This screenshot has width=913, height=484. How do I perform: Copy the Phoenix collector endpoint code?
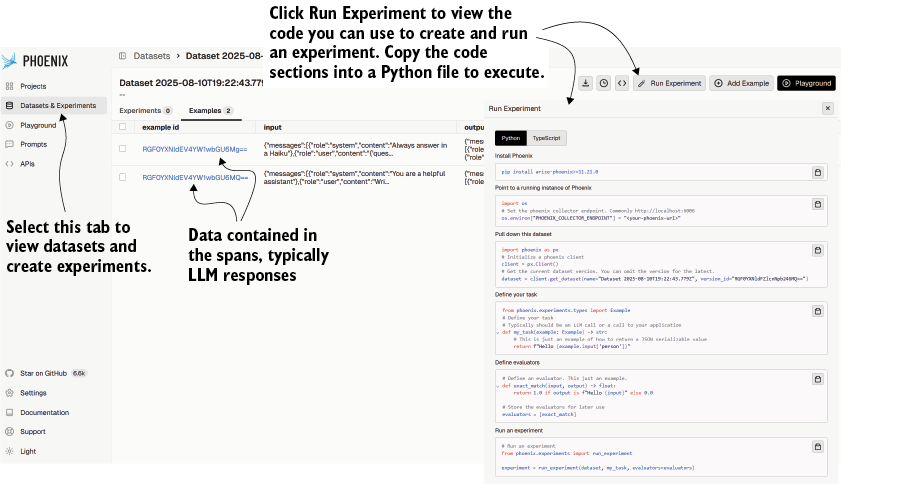pyautogui.click(x=818, y=204)
